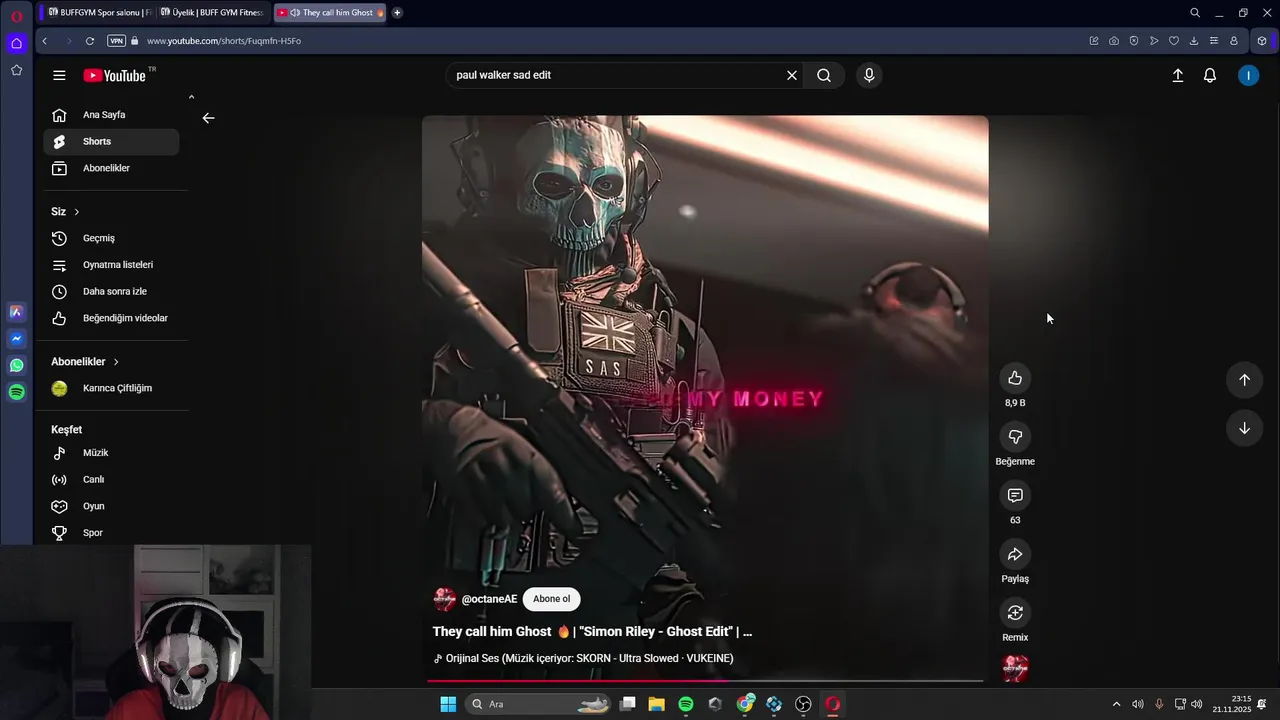
Task: Open Daha sonra izle
Action: click(x=111, y=291)
